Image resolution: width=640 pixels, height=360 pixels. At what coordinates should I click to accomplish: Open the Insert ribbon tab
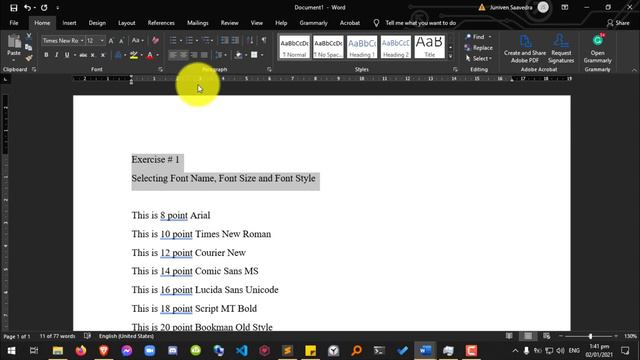pos(69,23)
